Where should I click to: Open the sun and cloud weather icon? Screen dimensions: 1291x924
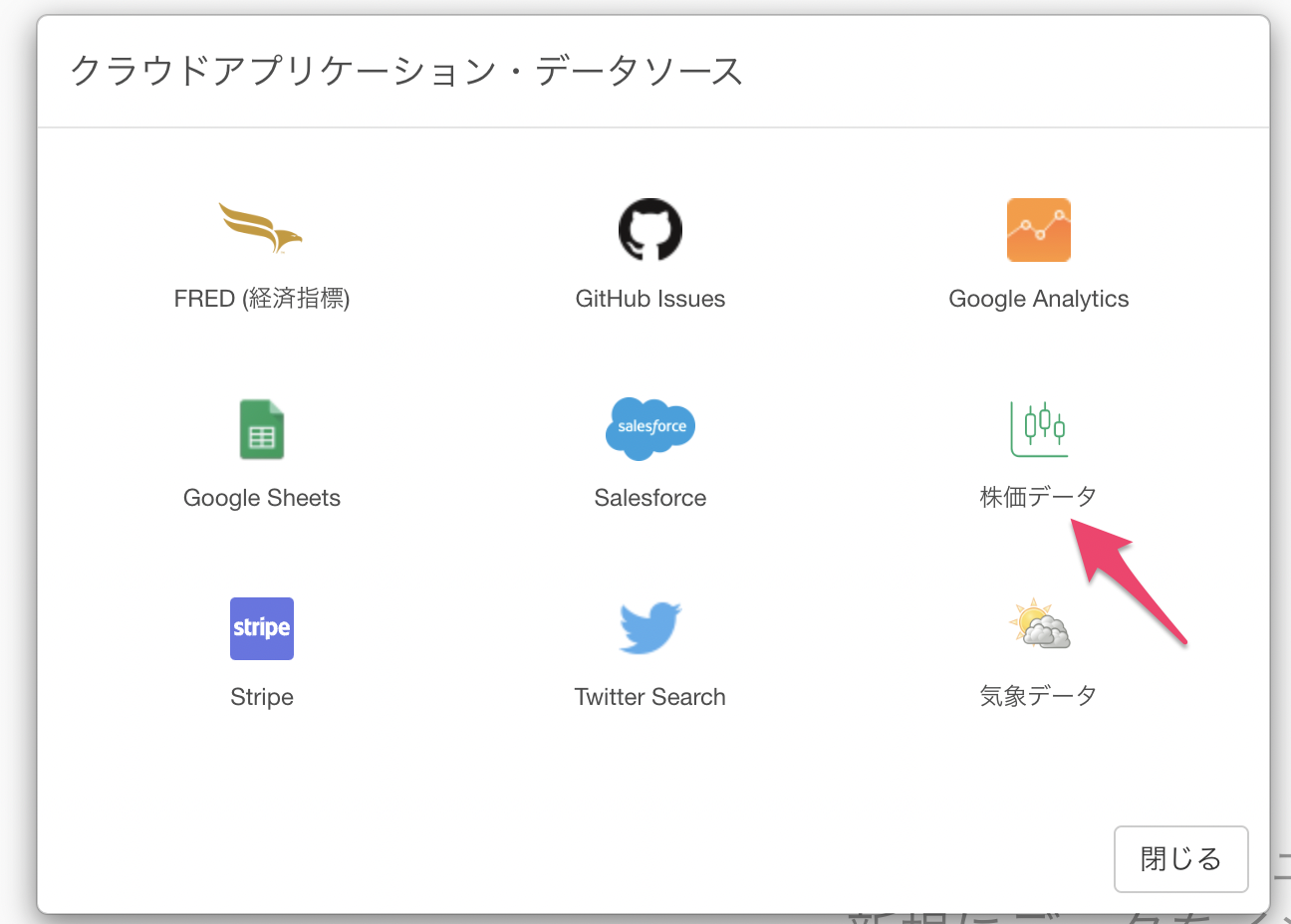click(1039, 625)
